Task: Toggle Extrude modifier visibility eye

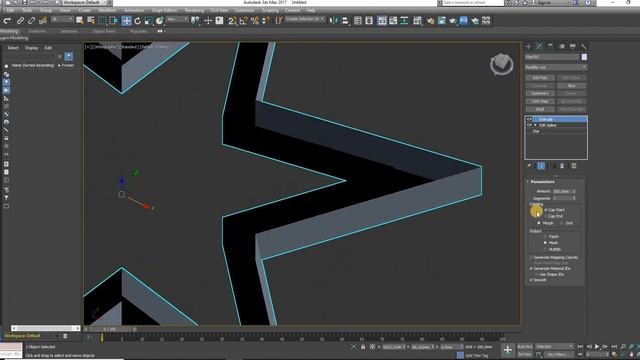Action: (x=529, y=119)
